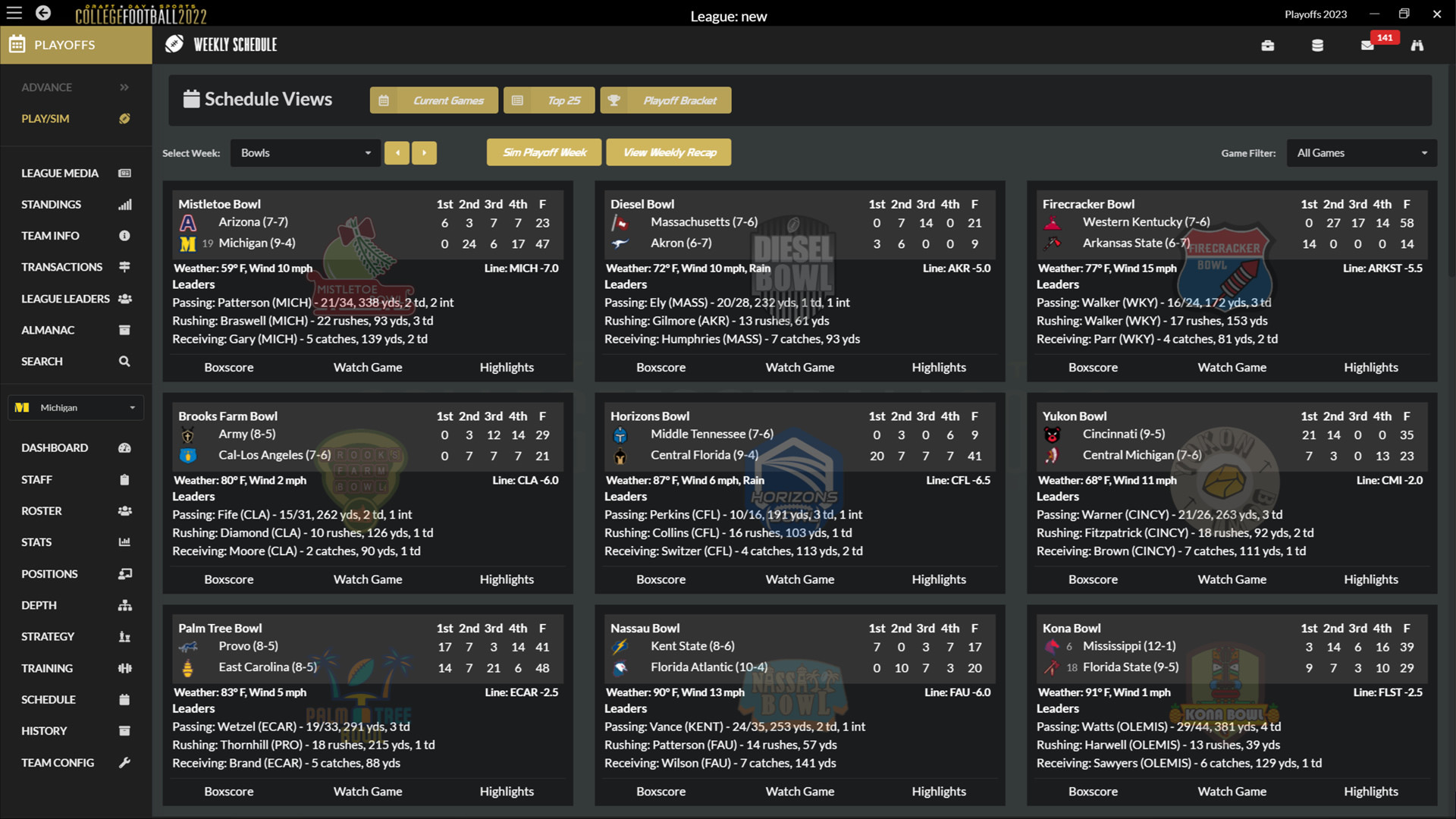
Task: Open the Game Filter dropdown showing All Games
Action: (1361, 152)
